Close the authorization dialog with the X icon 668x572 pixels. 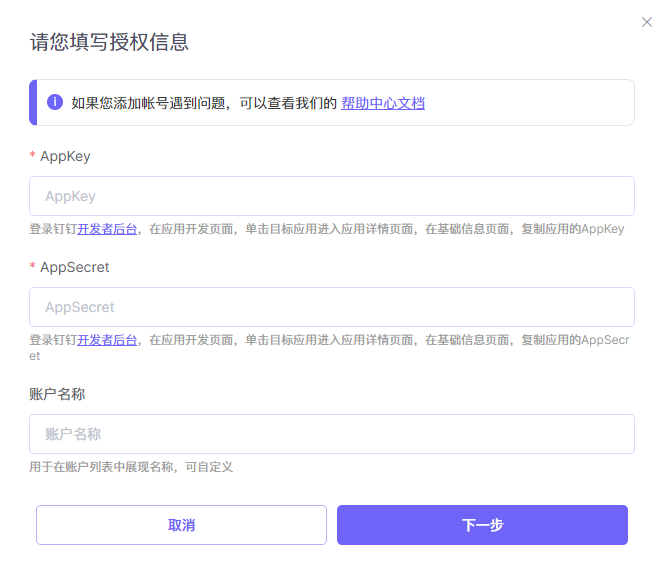(647, 22)
